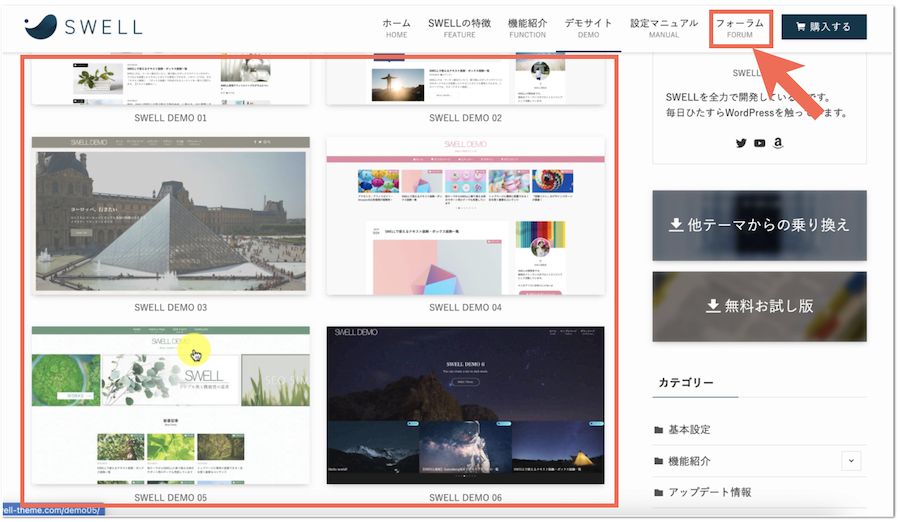Screen dimensions: 900x522
Task: Go to SWELLの特徴 FEATURE page
Action: click(459, 27)
